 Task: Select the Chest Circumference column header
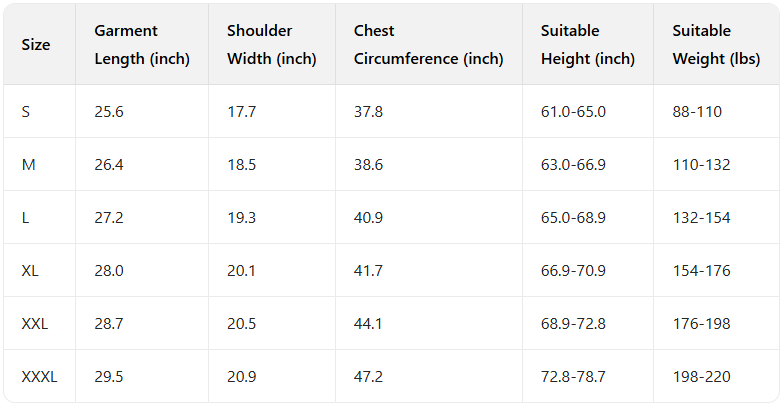[x=428, y=45]
